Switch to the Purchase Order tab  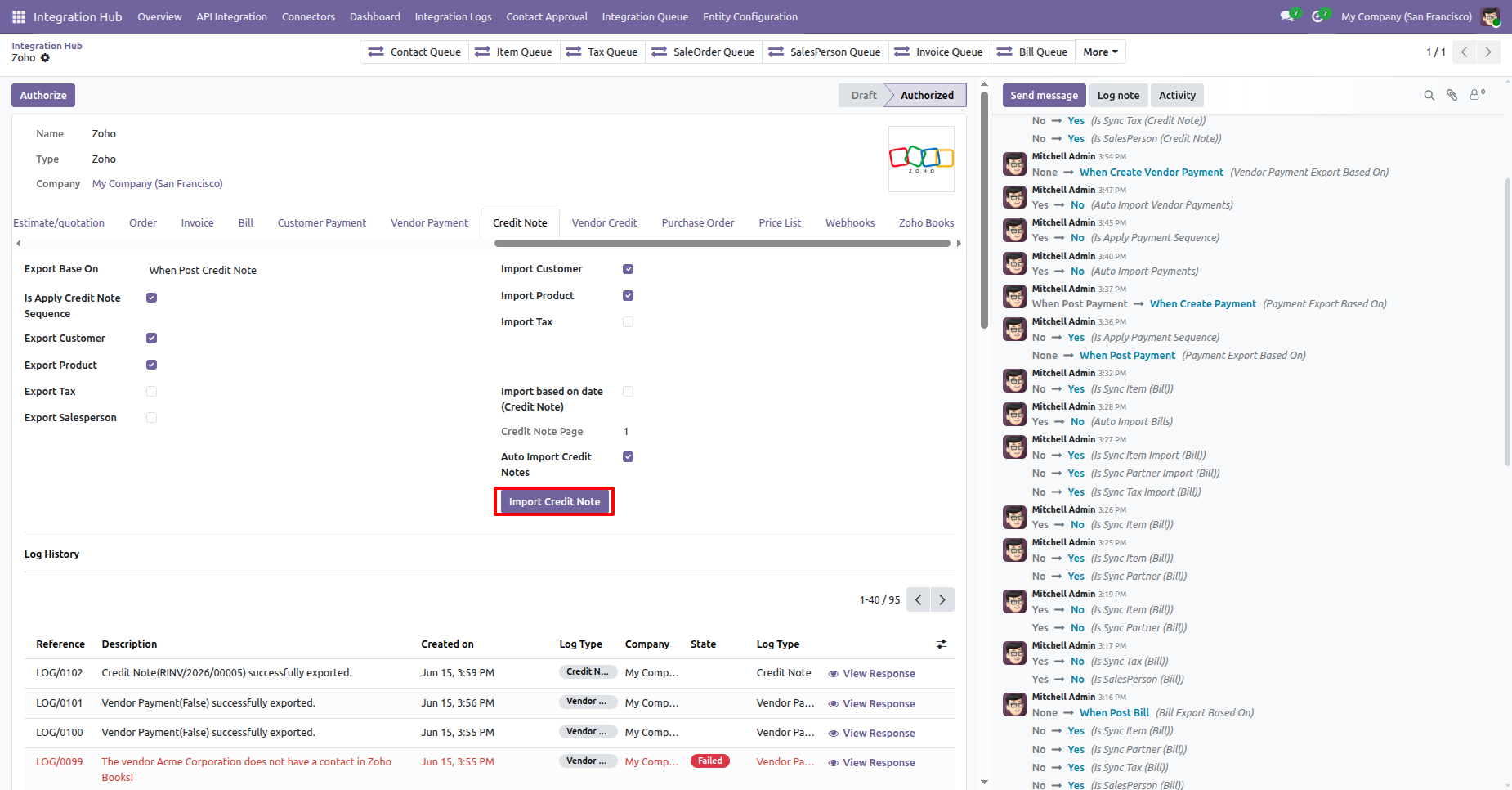coord(698,222)
